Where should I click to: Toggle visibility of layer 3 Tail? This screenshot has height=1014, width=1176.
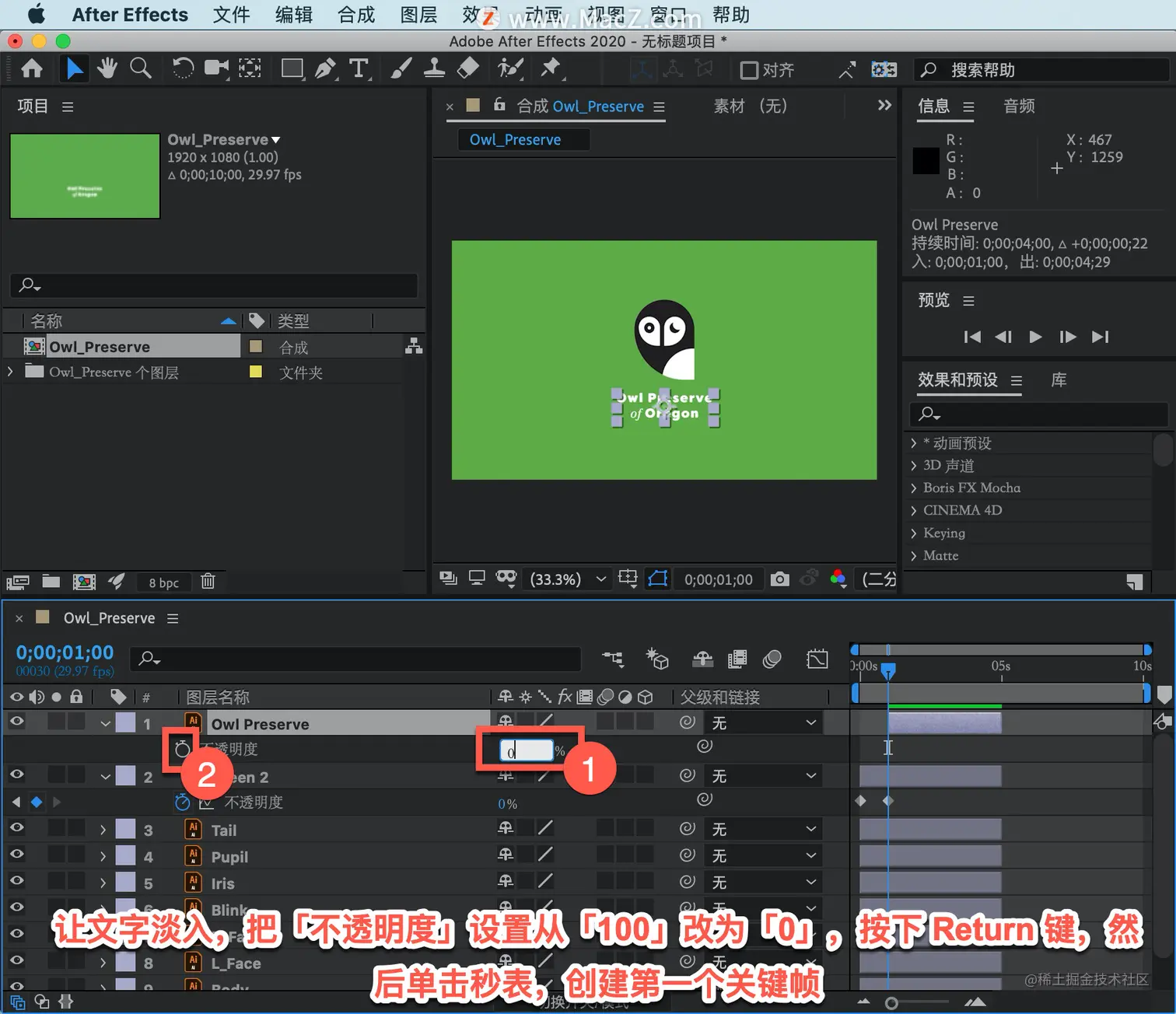pos(16,829)
